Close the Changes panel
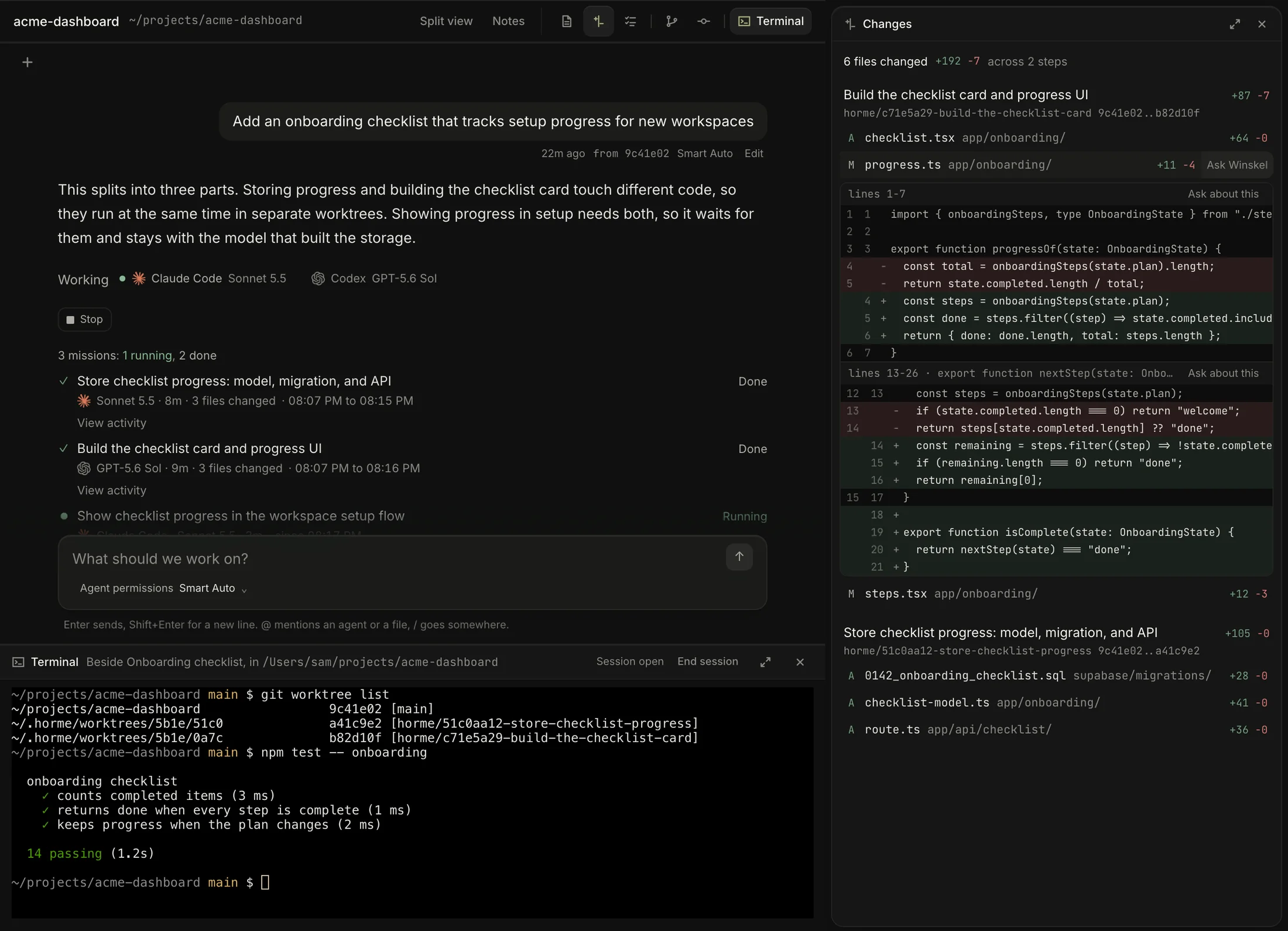This screenshot has height=931, width=1288. (x=1262, y=24)
